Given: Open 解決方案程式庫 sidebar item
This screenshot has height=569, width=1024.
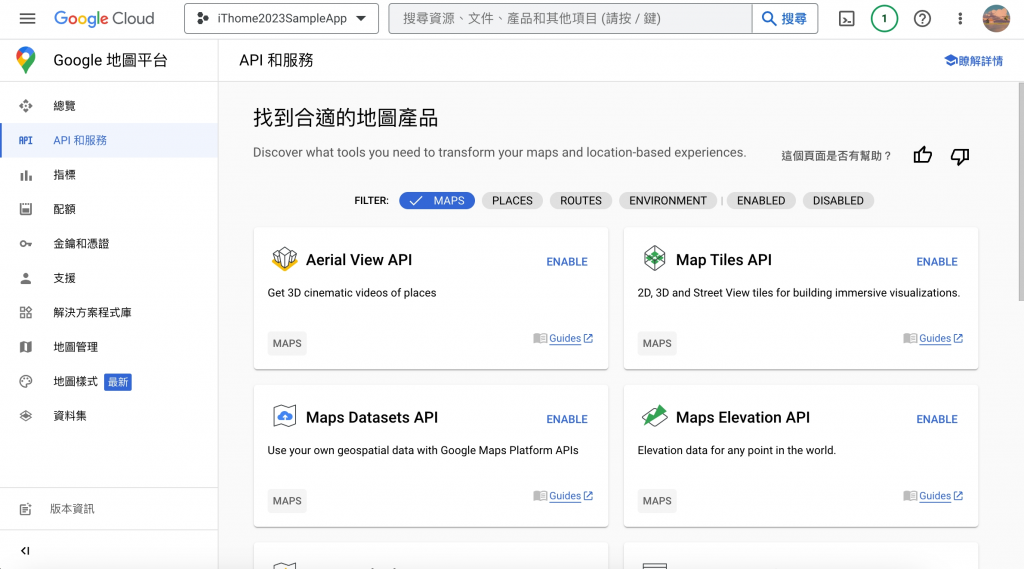Looking at the screenshot, I should [109, 312].
